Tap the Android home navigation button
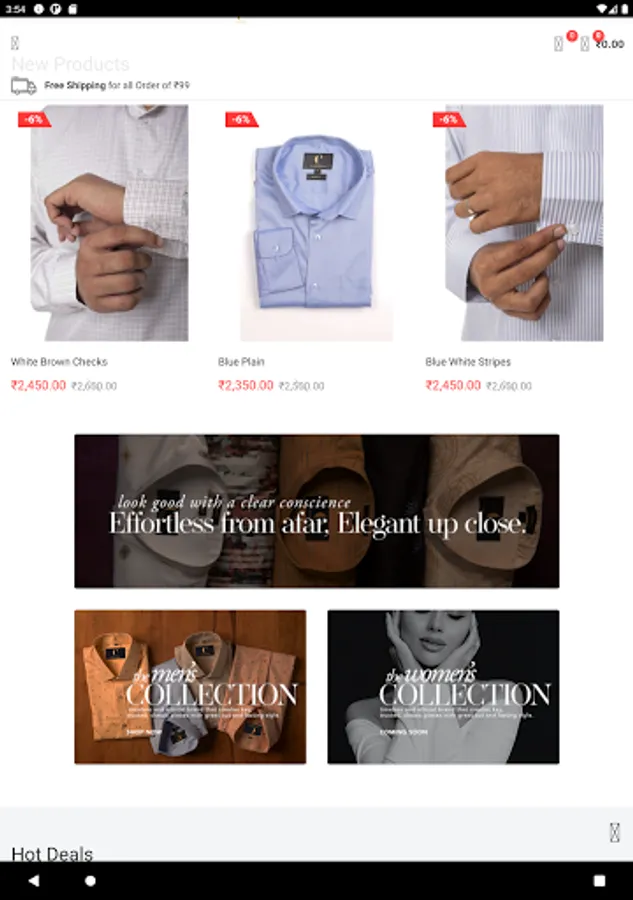Viewport: 633px width, 900px height. (90, 880)
